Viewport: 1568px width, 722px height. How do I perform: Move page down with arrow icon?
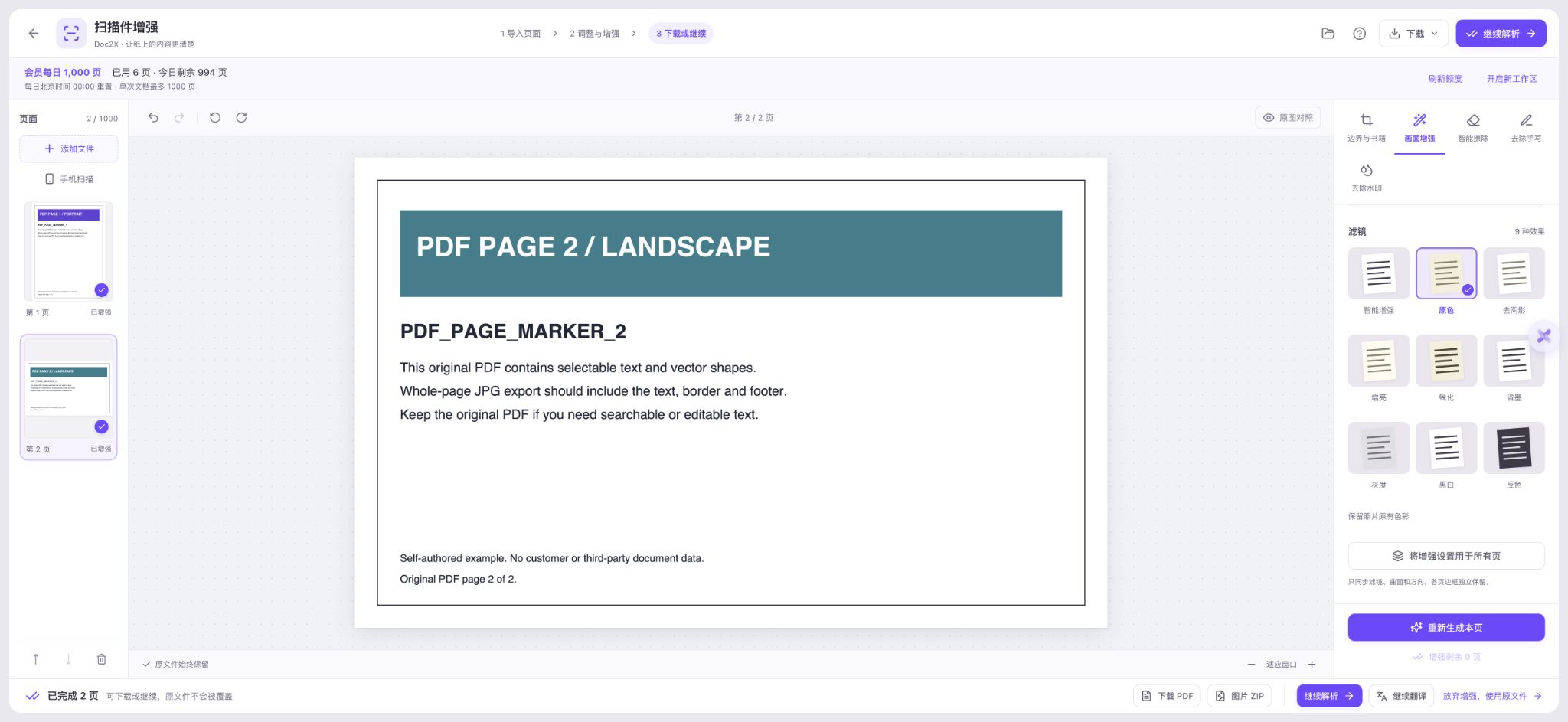point(68,658)
